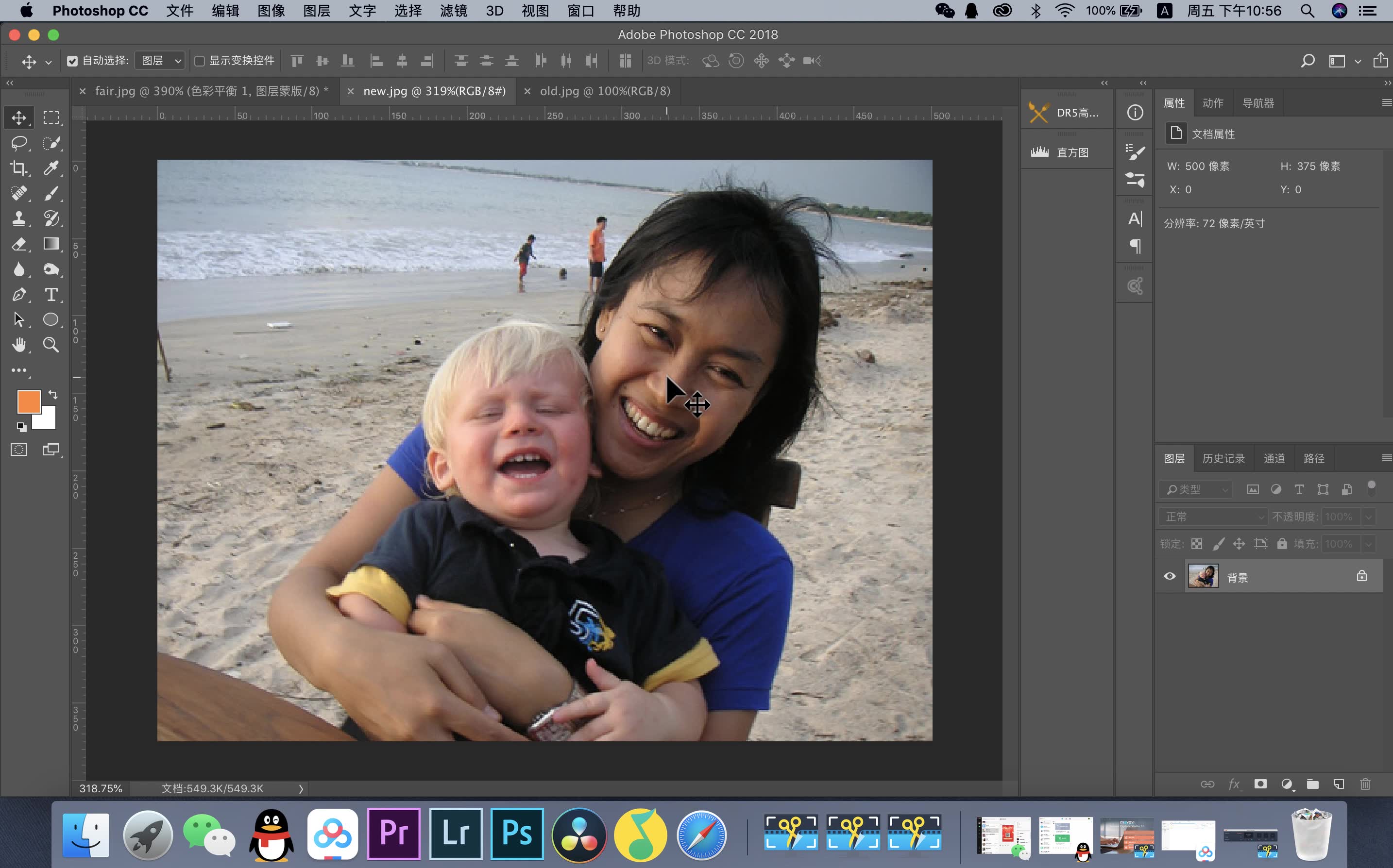
Task: Click the Histogram panel icon
Action: pyautogui.click(x=1039, y=152)
